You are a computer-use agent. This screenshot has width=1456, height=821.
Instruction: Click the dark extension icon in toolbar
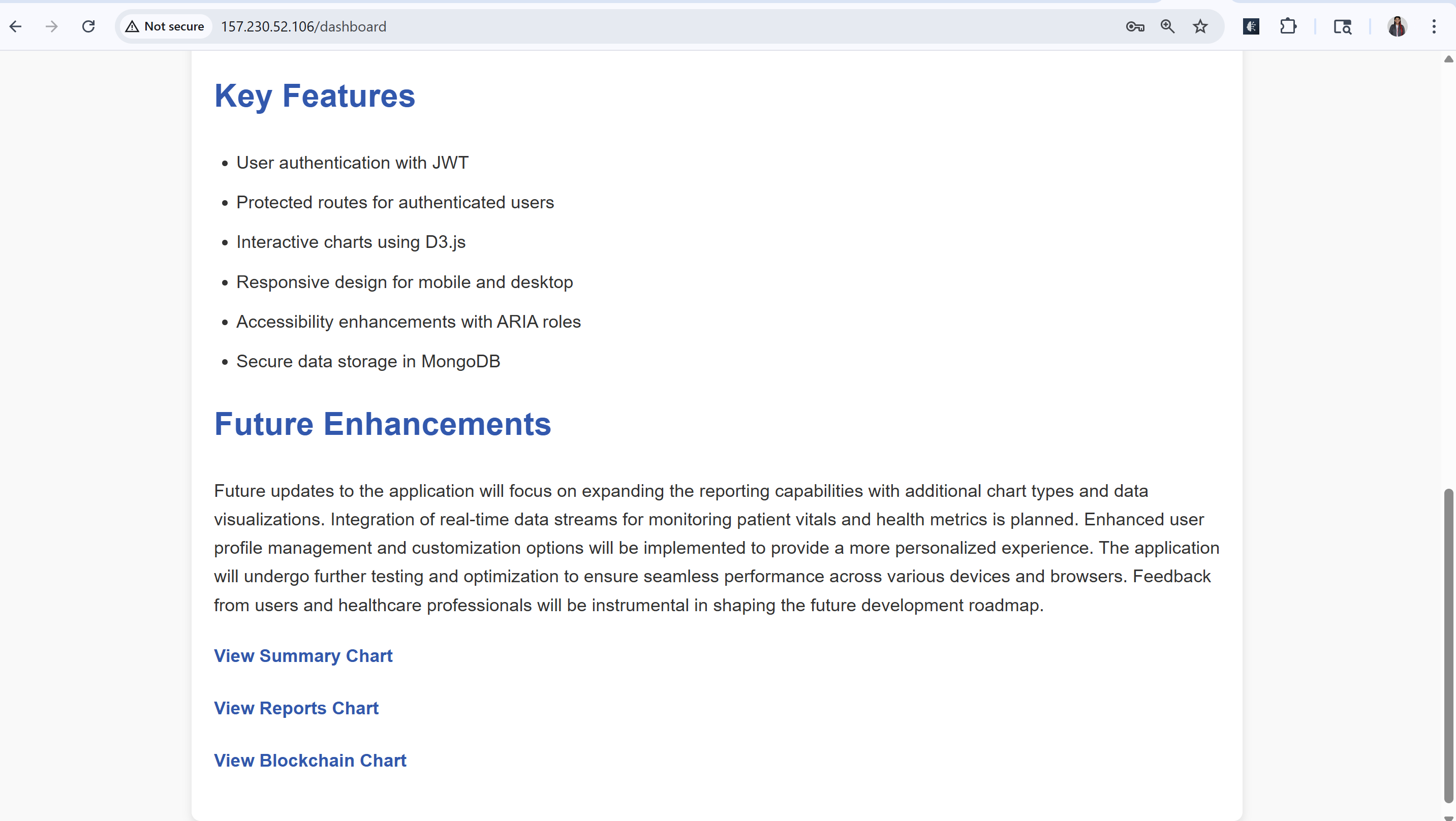coord(1251,26)
